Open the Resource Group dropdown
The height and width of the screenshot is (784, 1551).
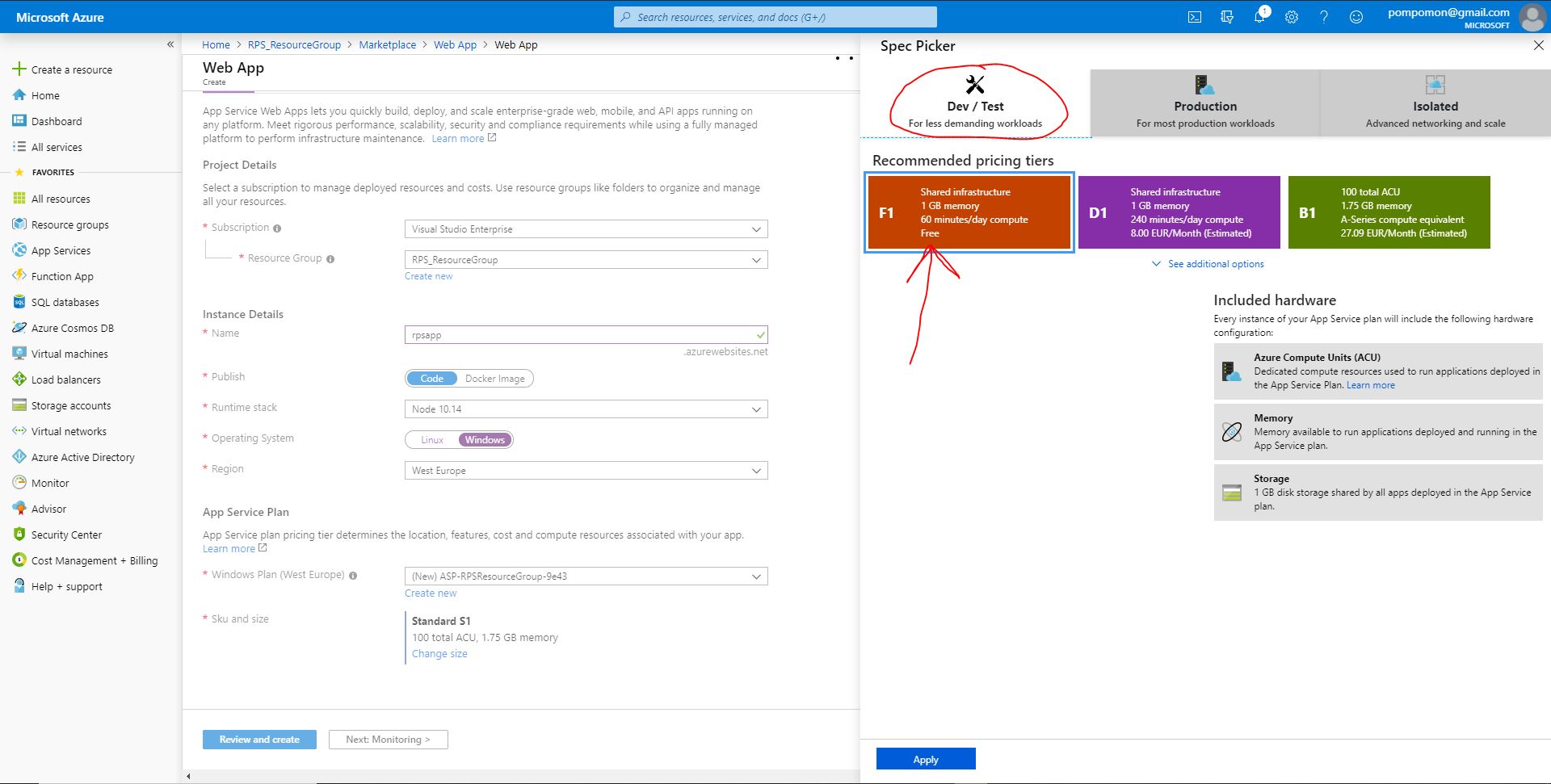tap(586, 260)
